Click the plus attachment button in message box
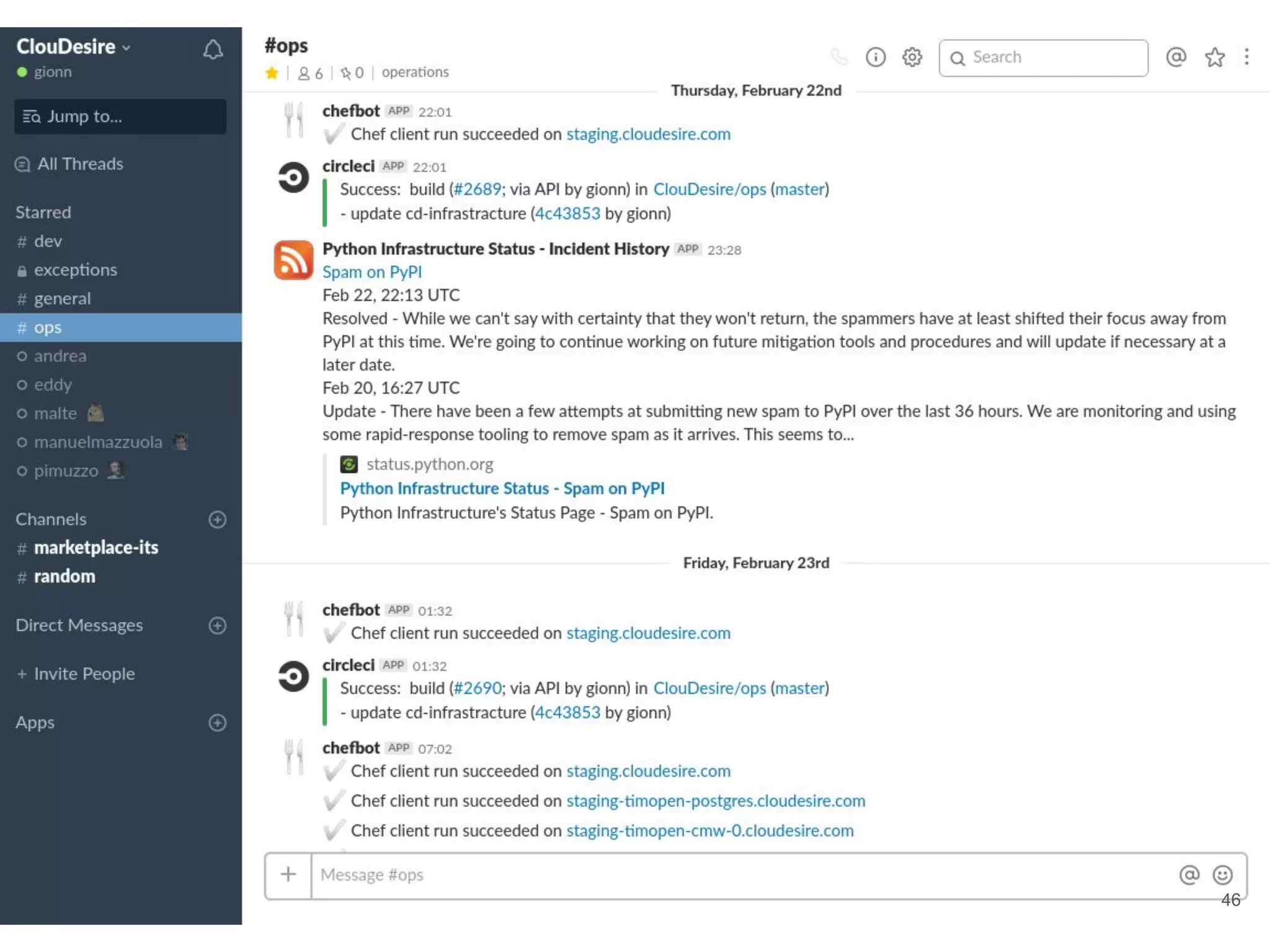 pyautogui.click(x=288, y=875)
